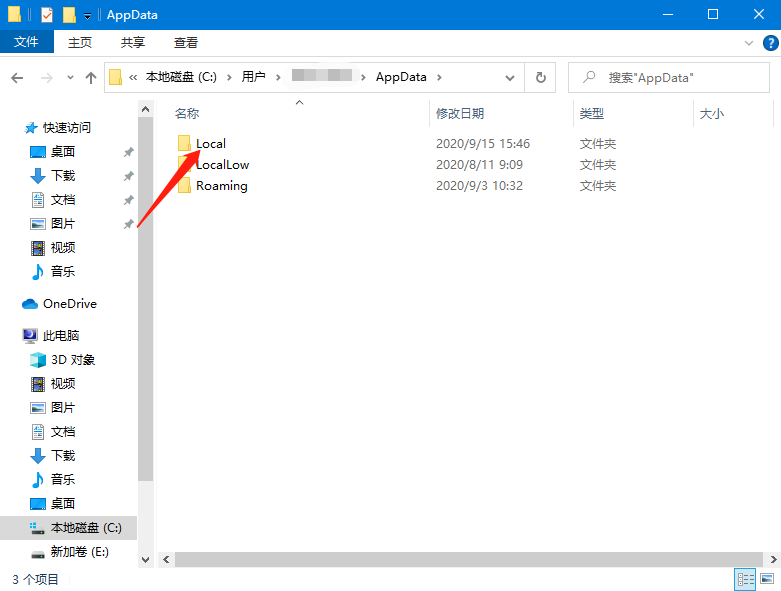Sort by 修改日期 column header

(x=460, y=114)
